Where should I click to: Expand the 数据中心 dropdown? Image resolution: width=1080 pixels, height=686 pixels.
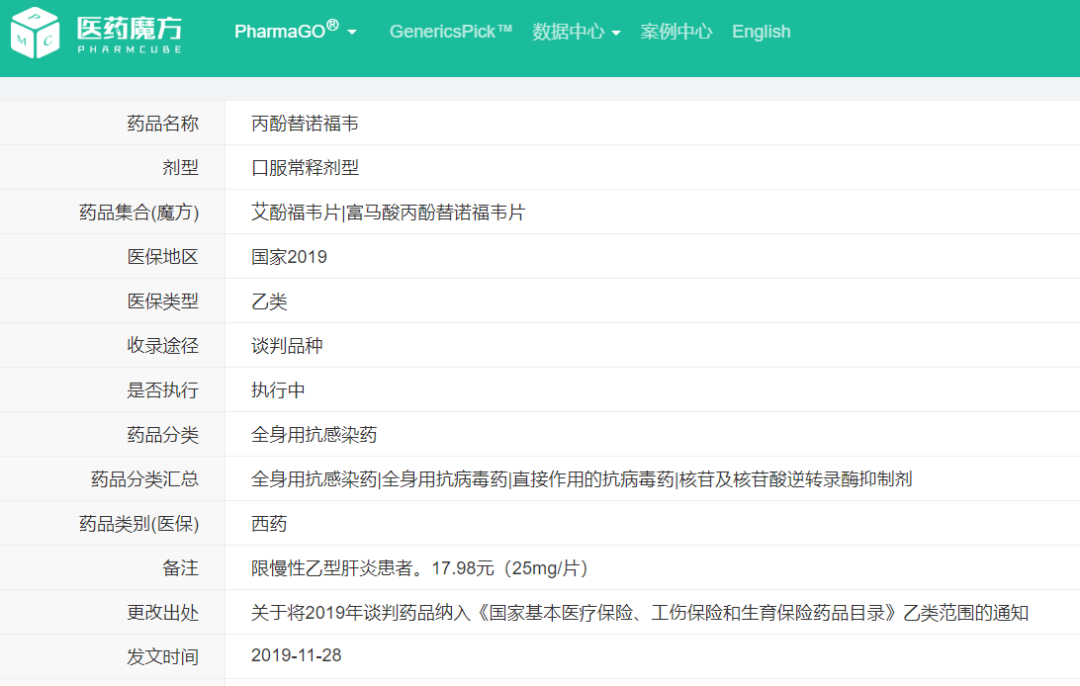coord(576,31)
